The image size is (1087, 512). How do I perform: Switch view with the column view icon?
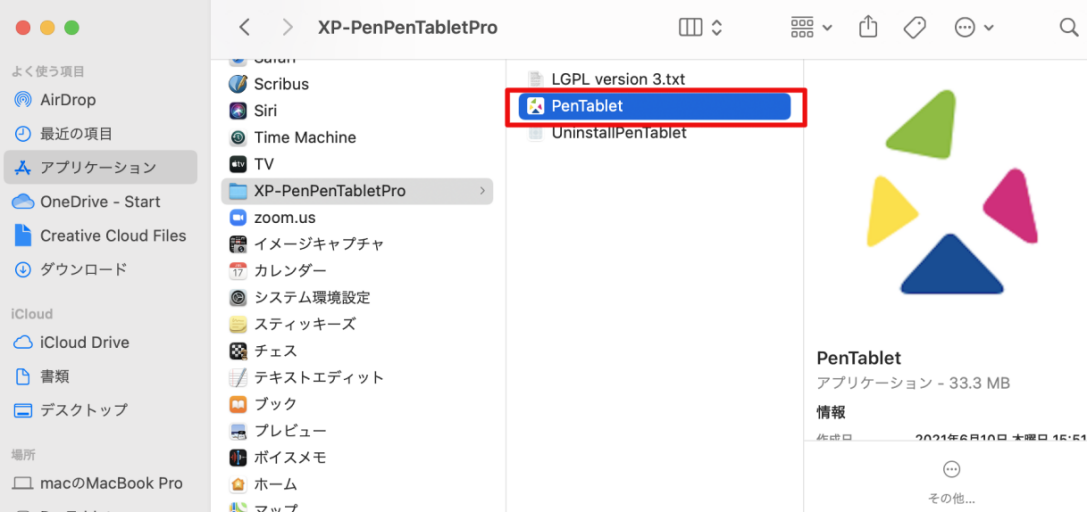coord(690,28)
